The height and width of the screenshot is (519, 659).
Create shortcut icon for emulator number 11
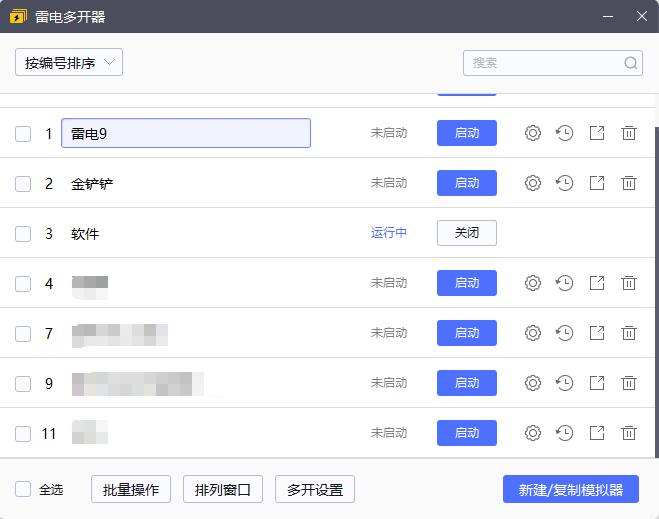(597, 433)
